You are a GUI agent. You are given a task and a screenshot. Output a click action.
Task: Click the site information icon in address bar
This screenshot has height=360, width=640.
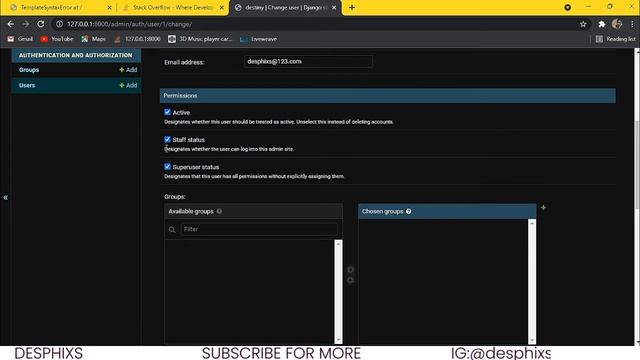pos(59,24)
